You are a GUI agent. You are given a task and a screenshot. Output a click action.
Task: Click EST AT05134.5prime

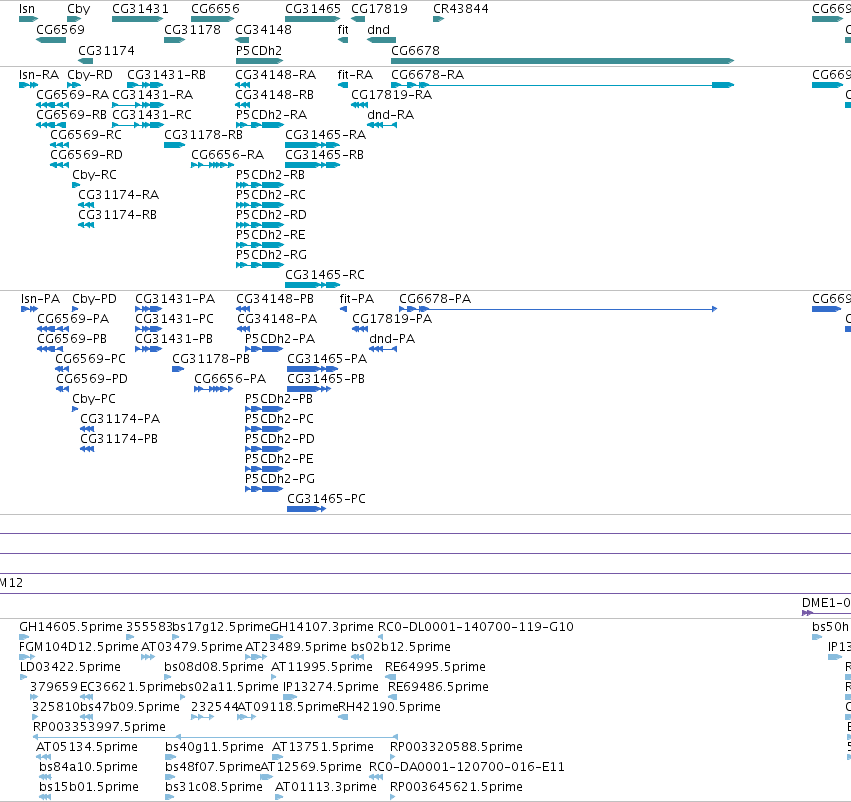pos(87,747)
